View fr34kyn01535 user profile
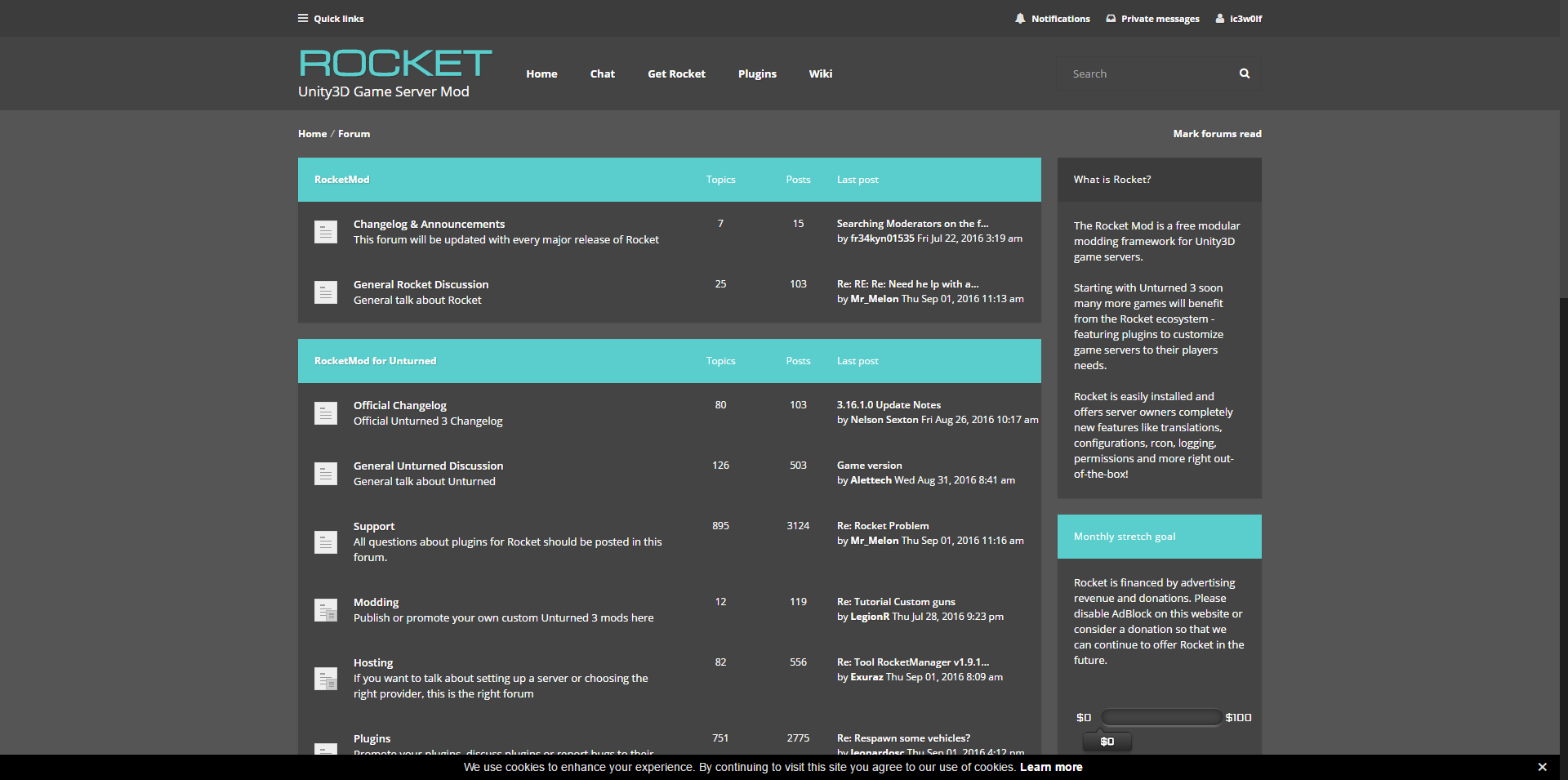The image size is (1568, 780). [x=882, y=238]
